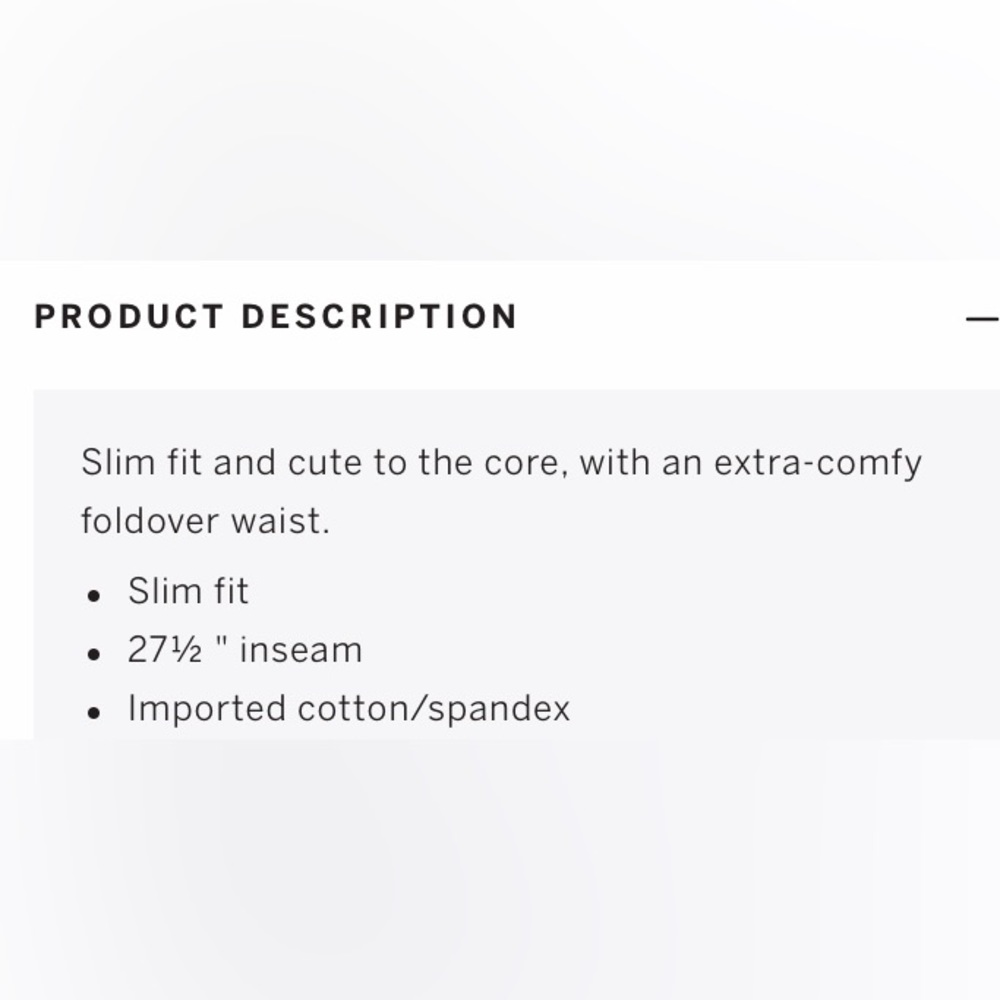Image resolution: width=1000 pixels, height=1000 pixels.
Task: Click the word 'extra-comfy' in the description
Action: (818, 463)
